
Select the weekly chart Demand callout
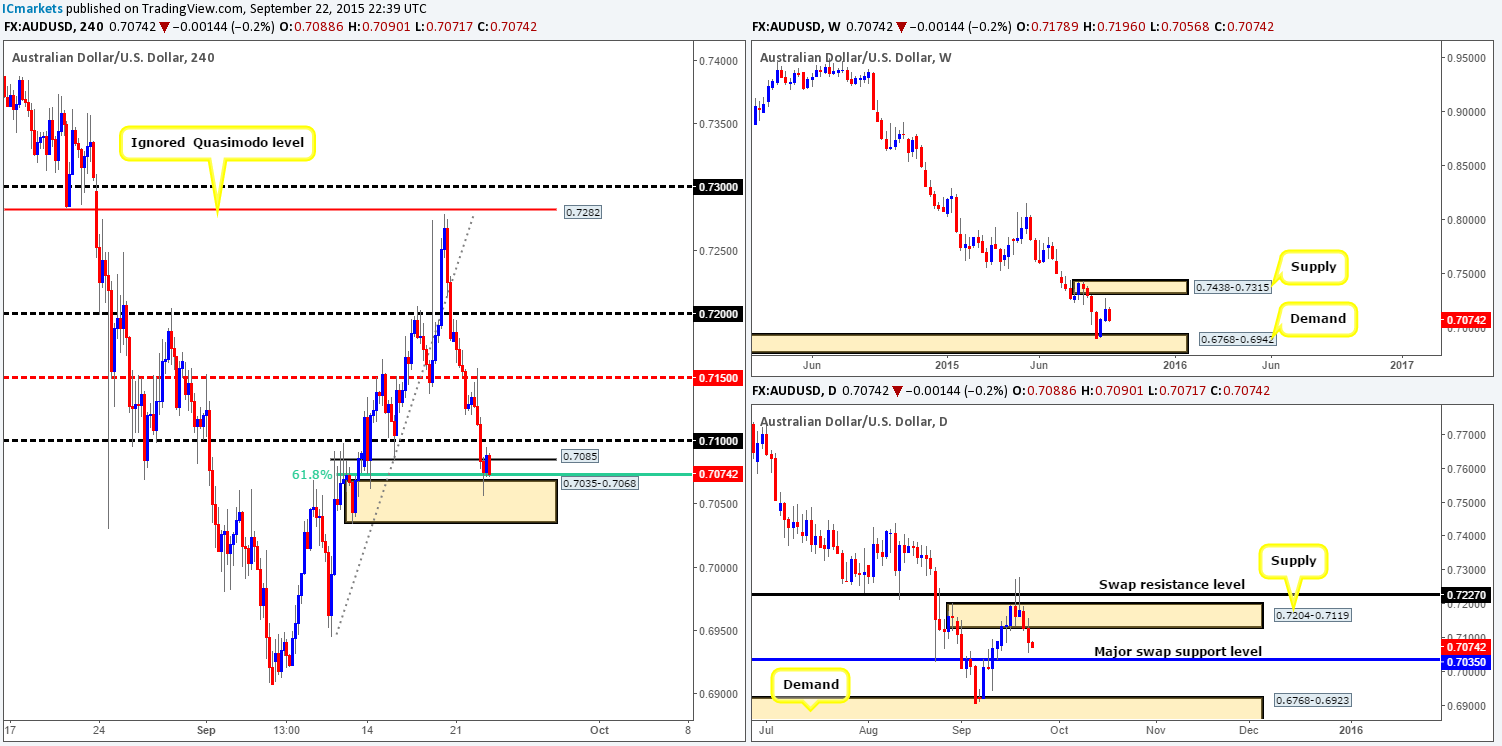[x=1316, y=319]
